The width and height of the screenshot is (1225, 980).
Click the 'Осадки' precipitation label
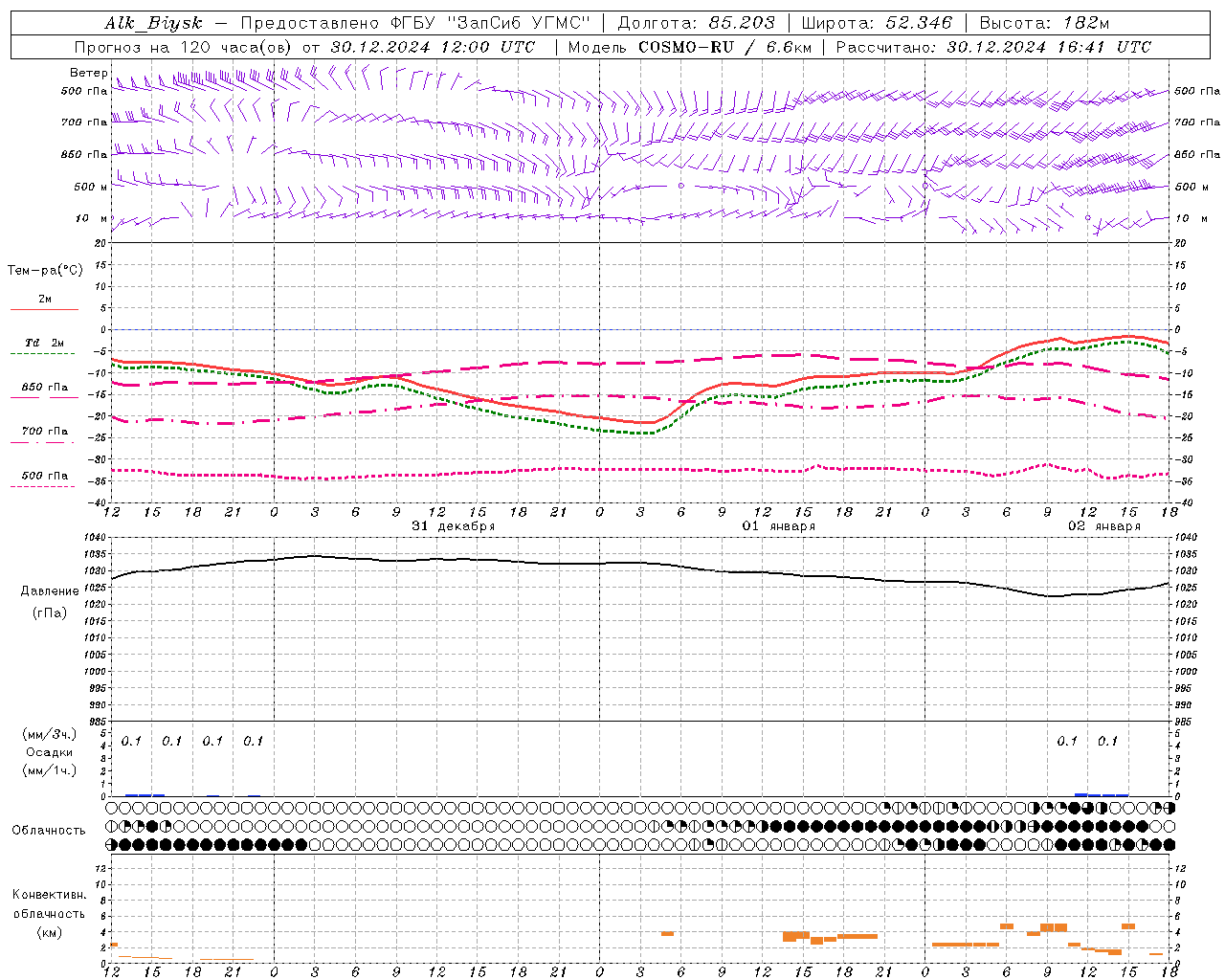pyautogui.click(x=50, y=753)
